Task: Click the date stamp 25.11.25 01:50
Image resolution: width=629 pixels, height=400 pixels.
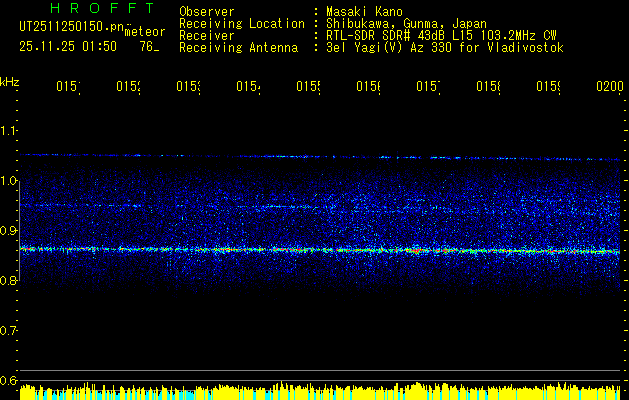Action: point(68,47)
